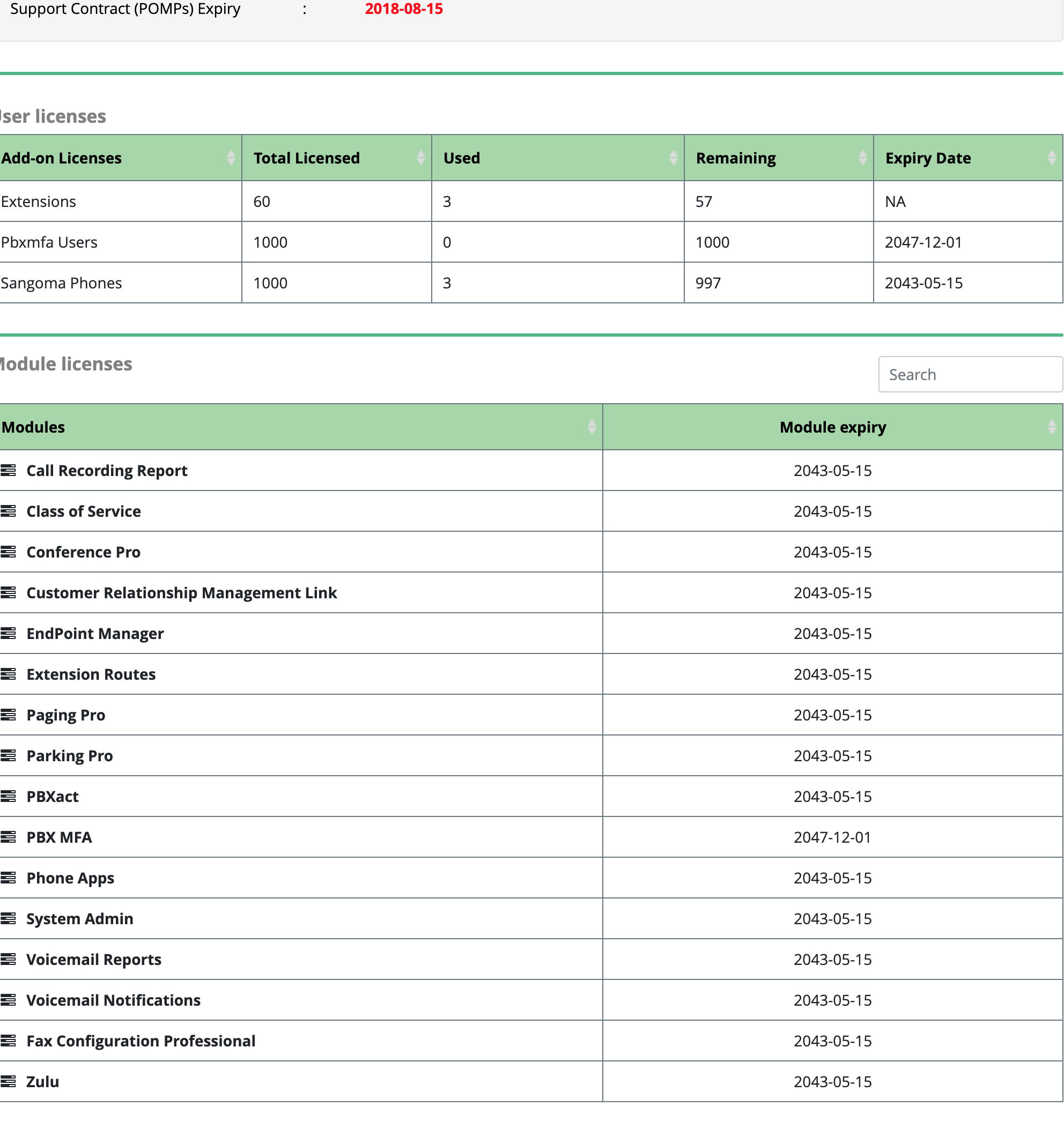Focus the module licenses Search field
This screenshot has height=1144, width=1064.
pos(971,375)
